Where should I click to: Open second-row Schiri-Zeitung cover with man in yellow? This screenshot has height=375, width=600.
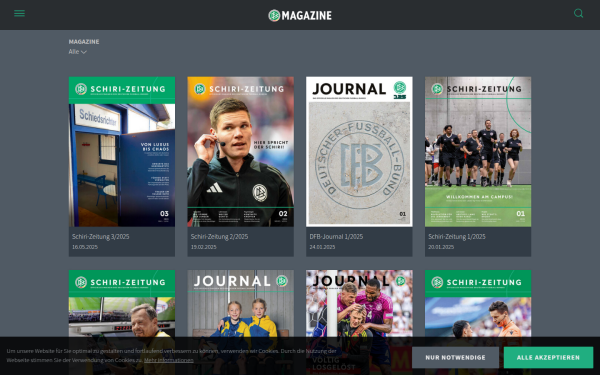(122, 303)
